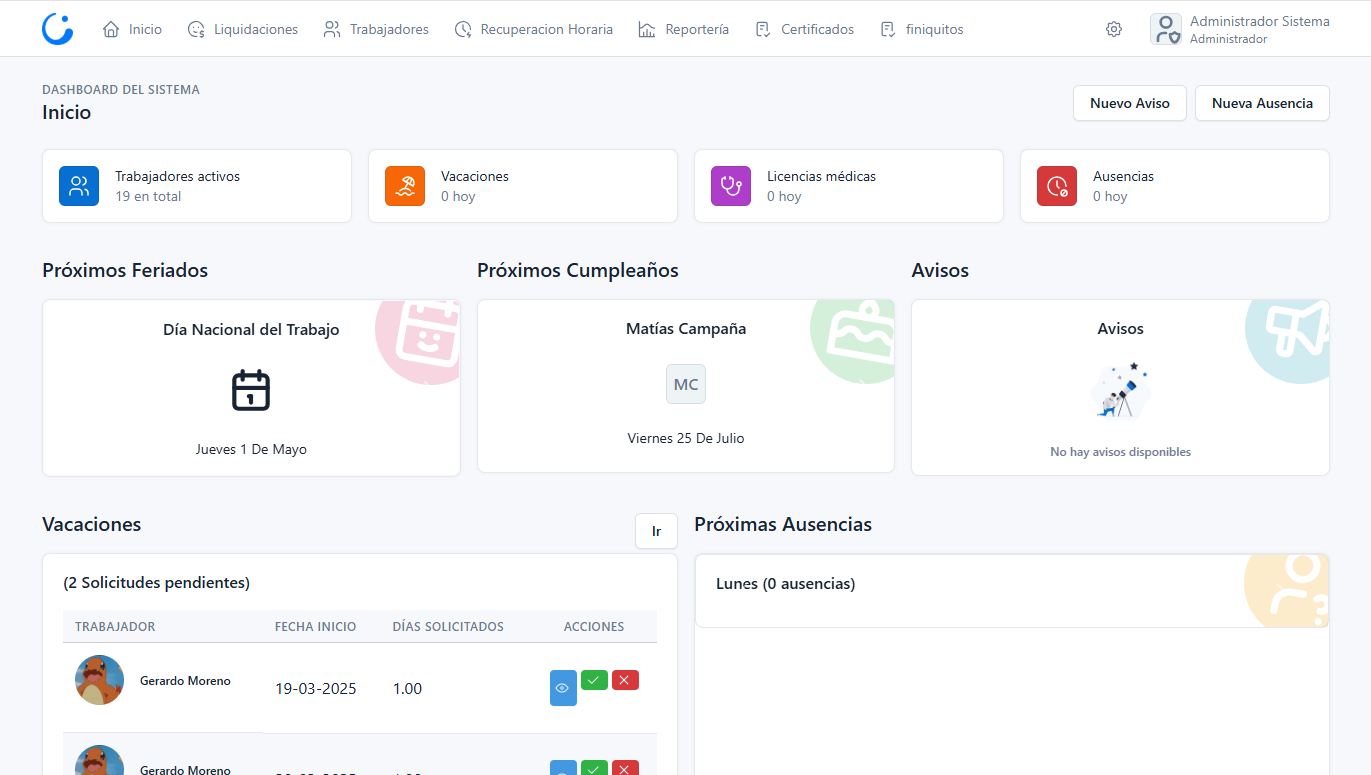Click the app logo in the navbar
The image size is (1371, 775).
[57, 29]
